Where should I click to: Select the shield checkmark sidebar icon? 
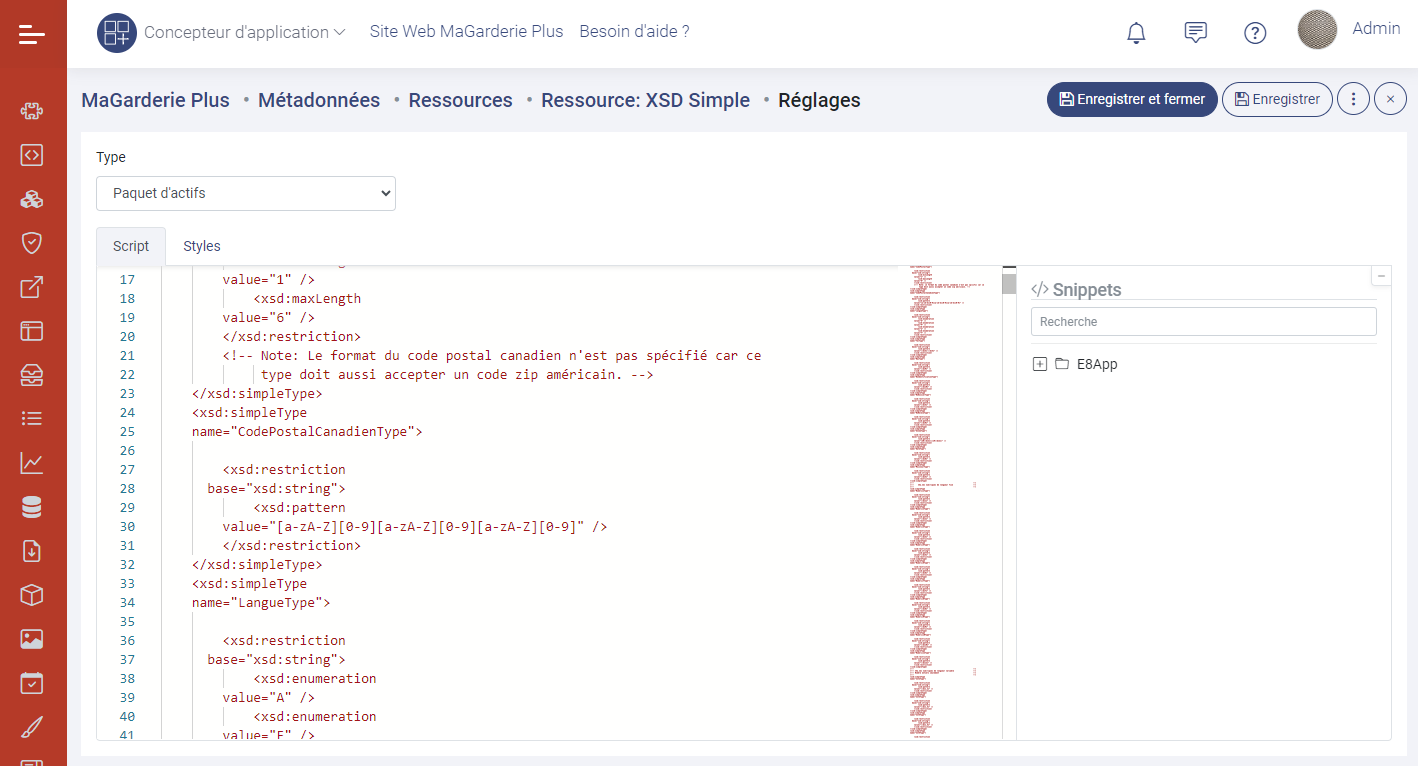coord(32,243)
